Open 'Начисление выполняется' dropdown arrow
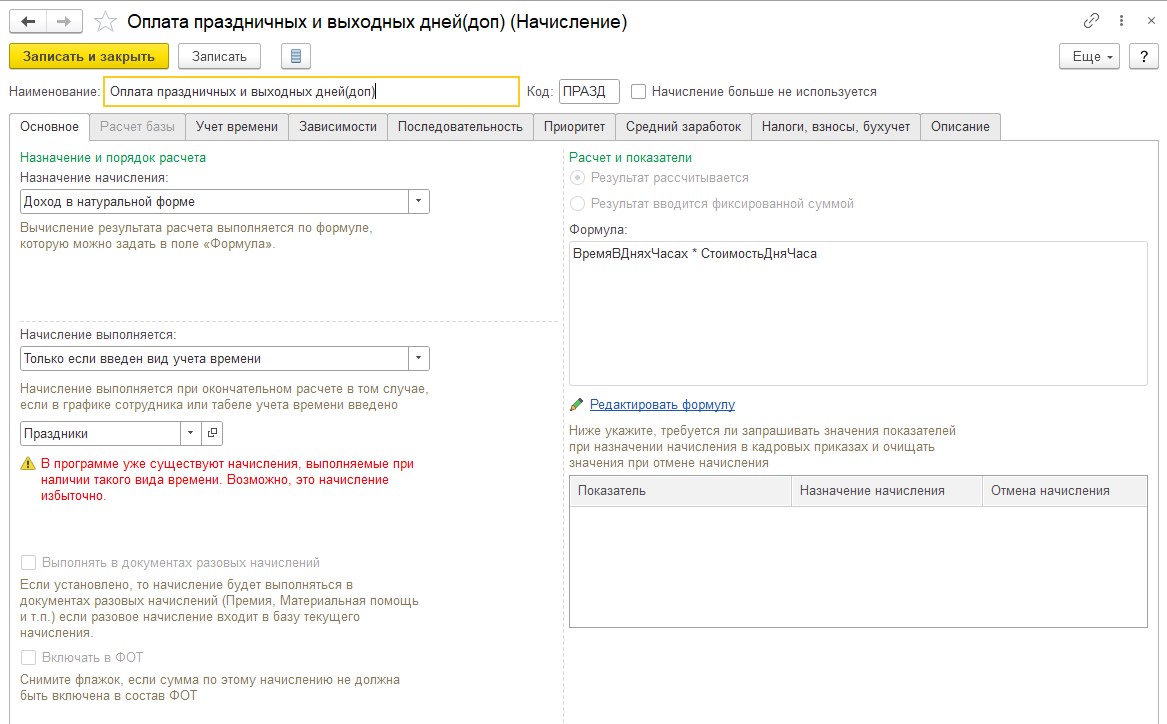1167x724 pixels. pyautogui.click(x=419, y=358)
